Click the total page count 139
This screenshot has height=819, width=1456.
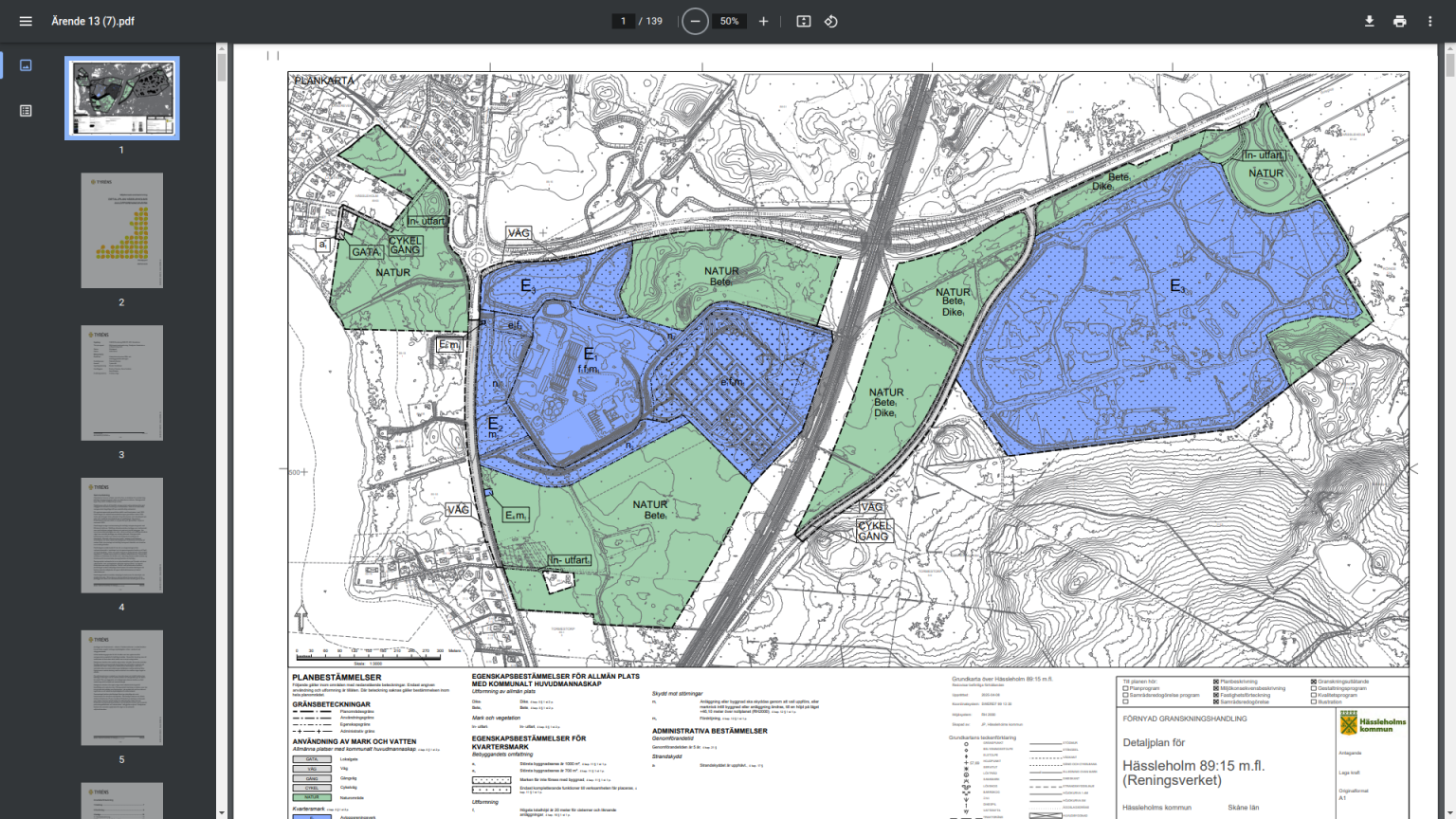click(x=654, y=21)
